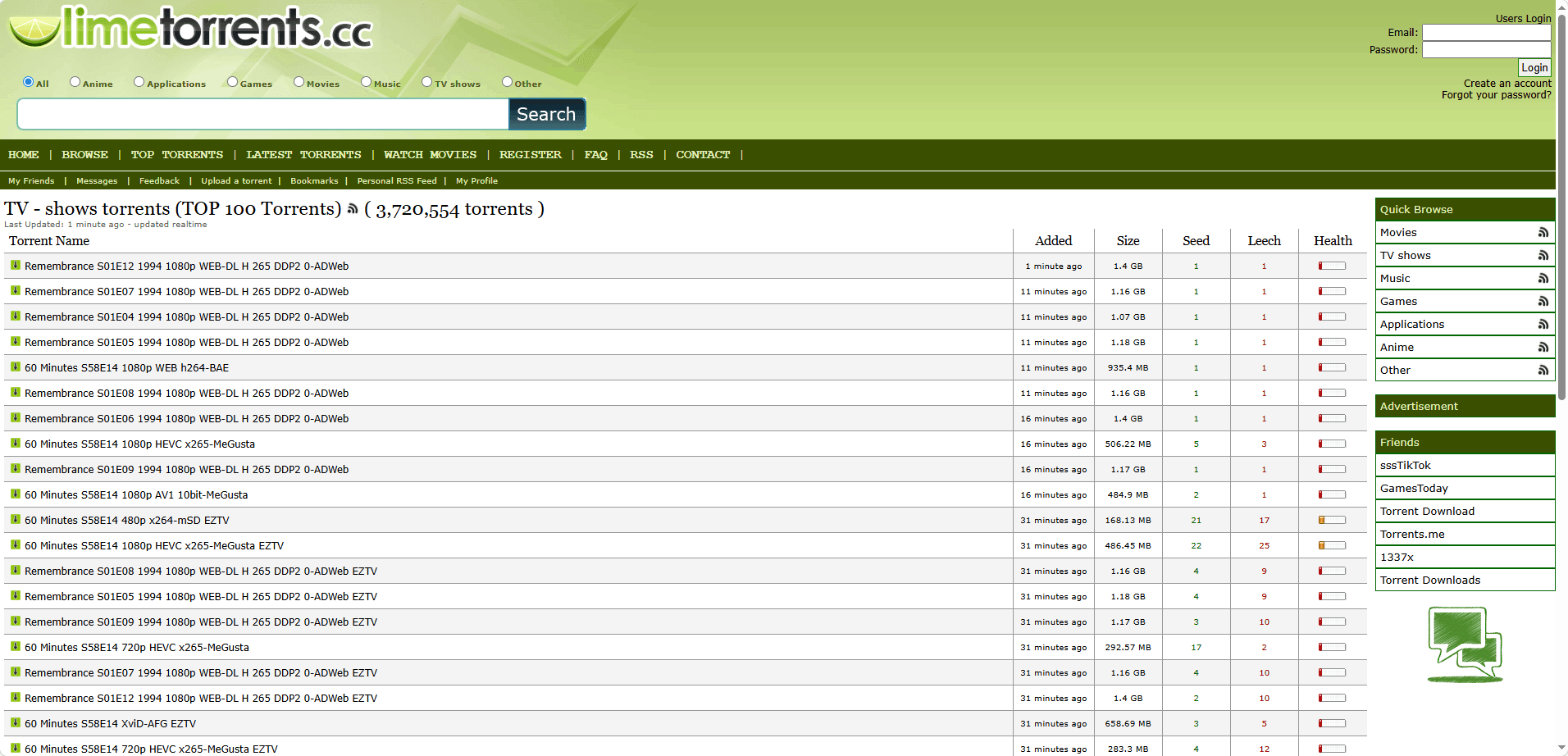
Task: Click into the Email login field
Action: (1485, 33)
